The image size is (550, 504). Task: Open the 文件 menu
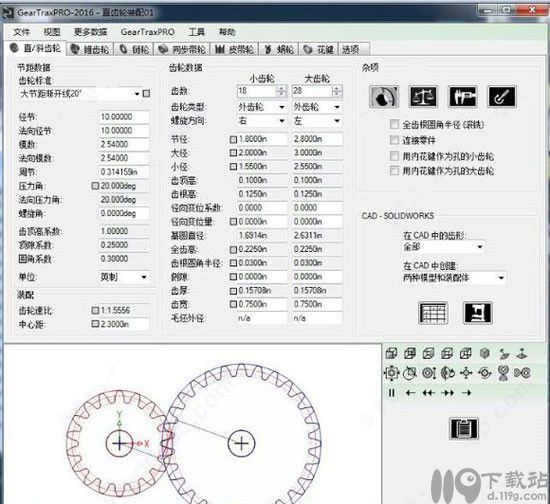pyautogui.click(x=22, y=32)
